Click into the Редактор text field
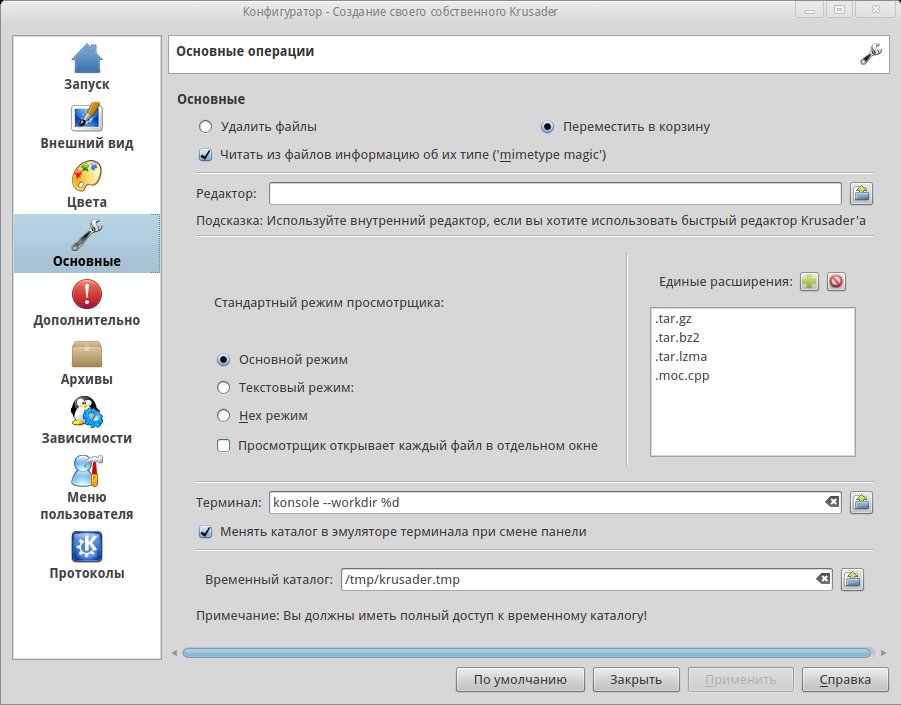The image size is (901, 705). 555,193
